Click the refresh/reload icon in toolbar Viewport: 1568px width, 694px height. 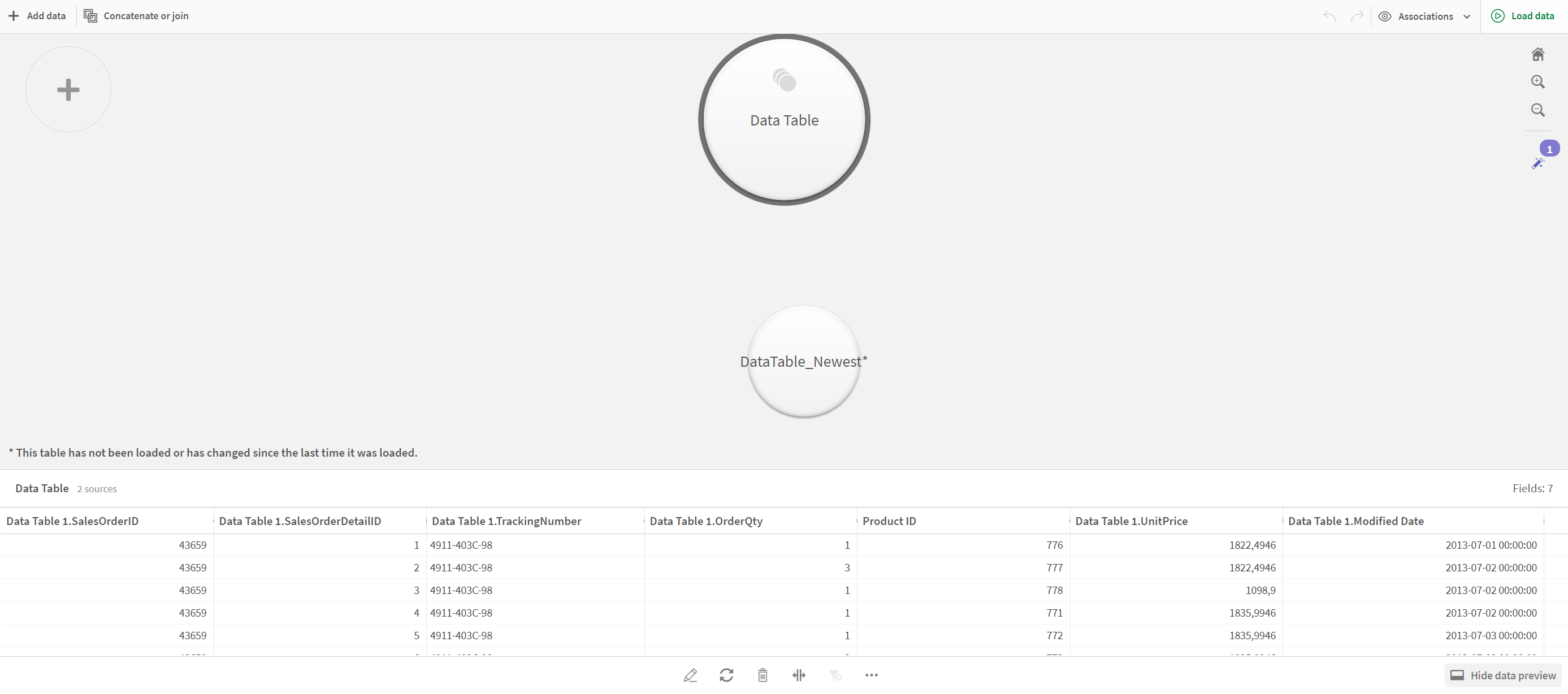tap(727, 674)
